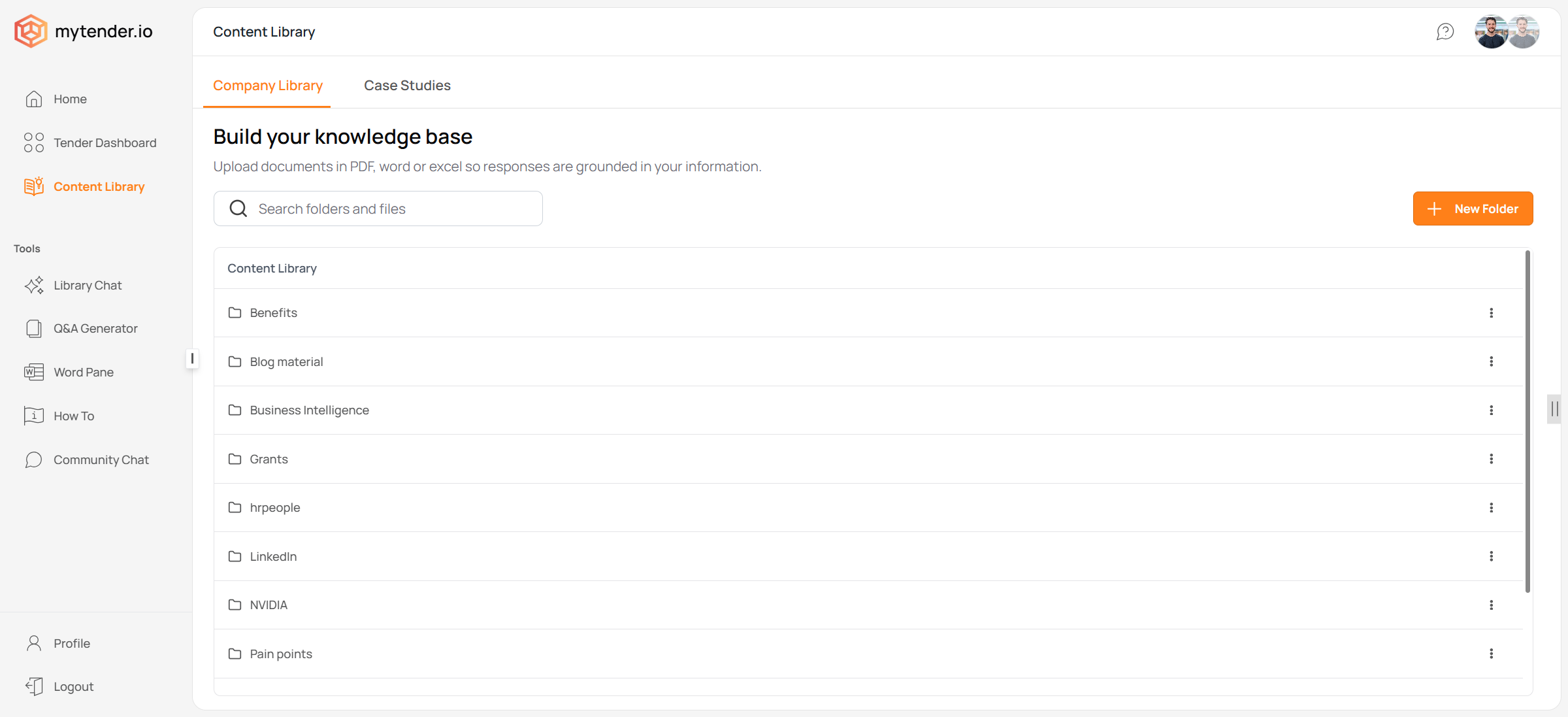Open options menu for Grants folder
This screenshot has height=717, width=1568.
tap(1491, 459)
